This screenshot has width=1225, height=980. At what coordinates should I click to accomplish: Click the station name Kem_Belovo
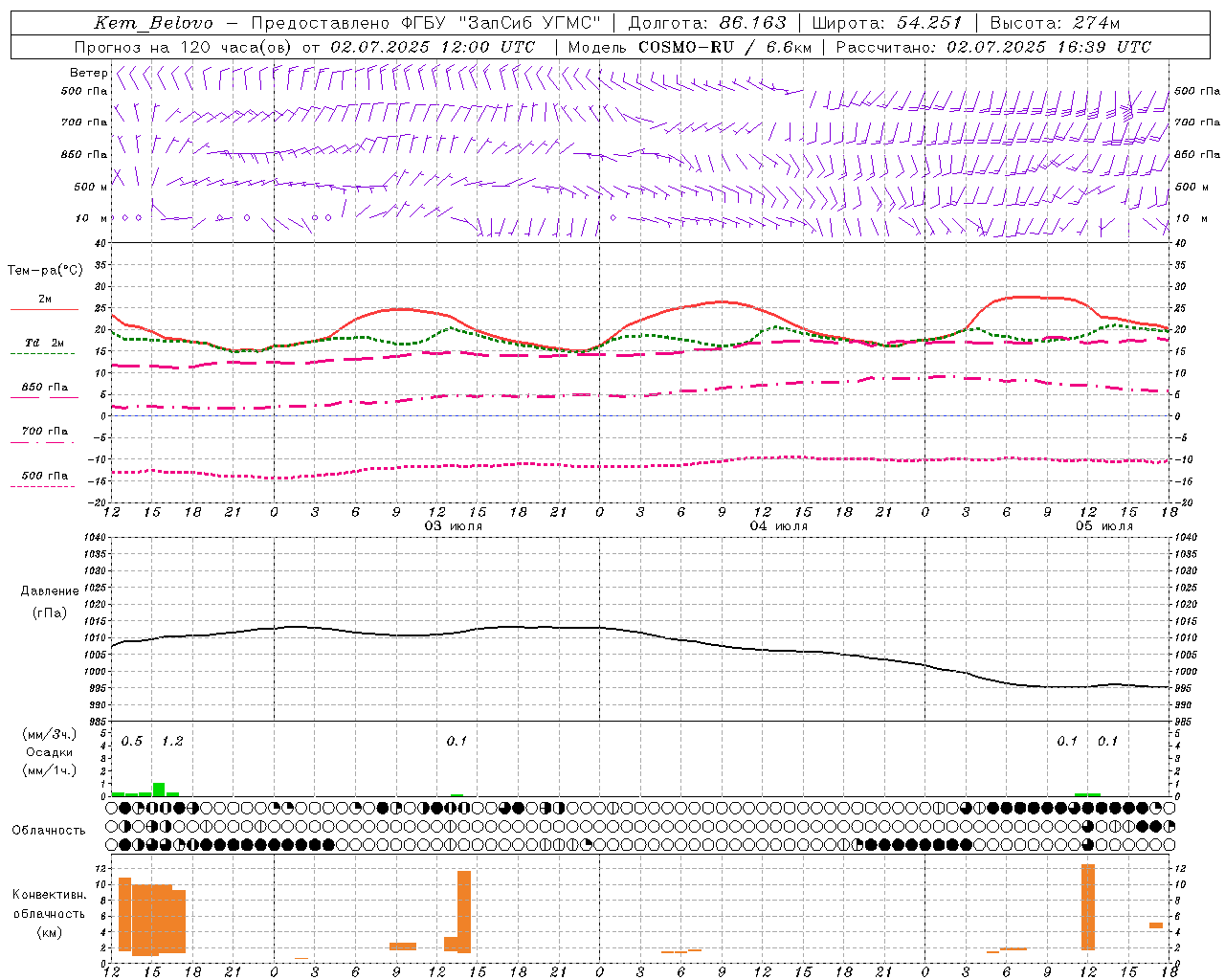(154, 23)
